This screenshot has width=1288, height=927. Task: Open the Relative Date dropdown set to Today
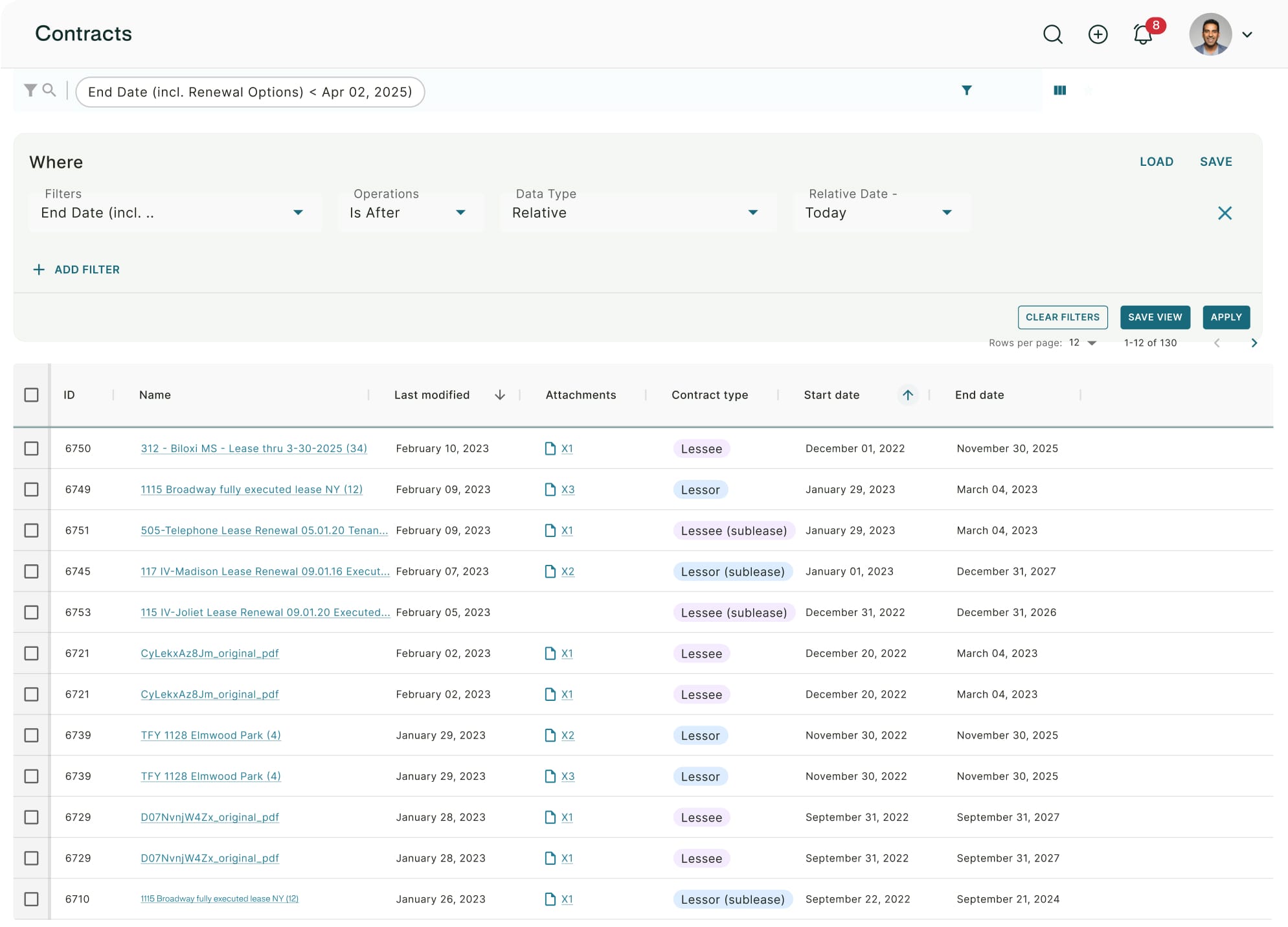point(881,212)
